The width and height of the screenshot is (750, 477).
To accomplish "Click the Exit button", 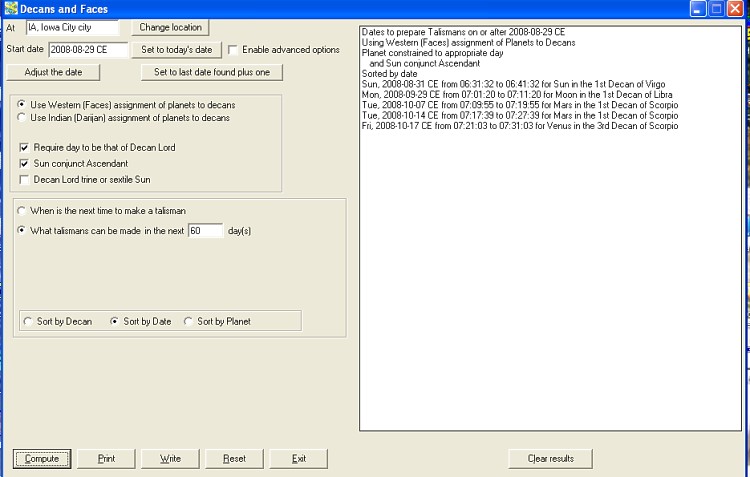I will pos(298,459).
